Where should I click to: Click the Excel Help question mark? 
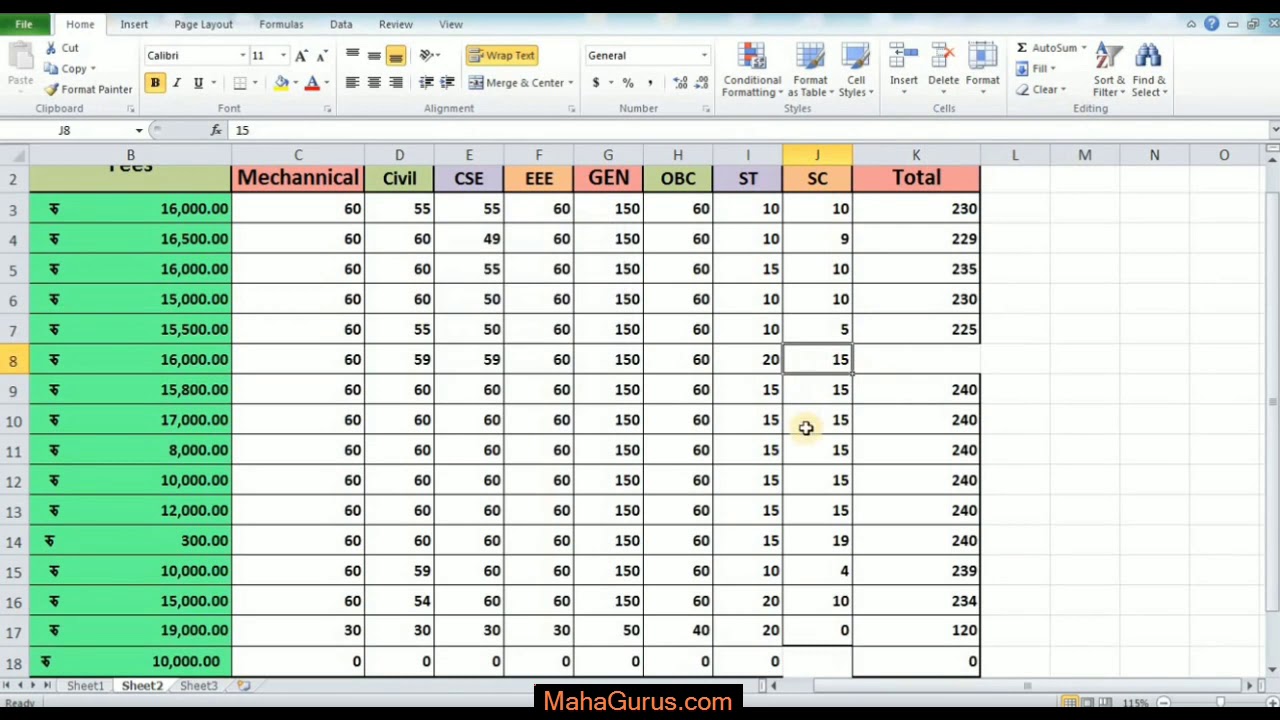tap(1212, 24)
